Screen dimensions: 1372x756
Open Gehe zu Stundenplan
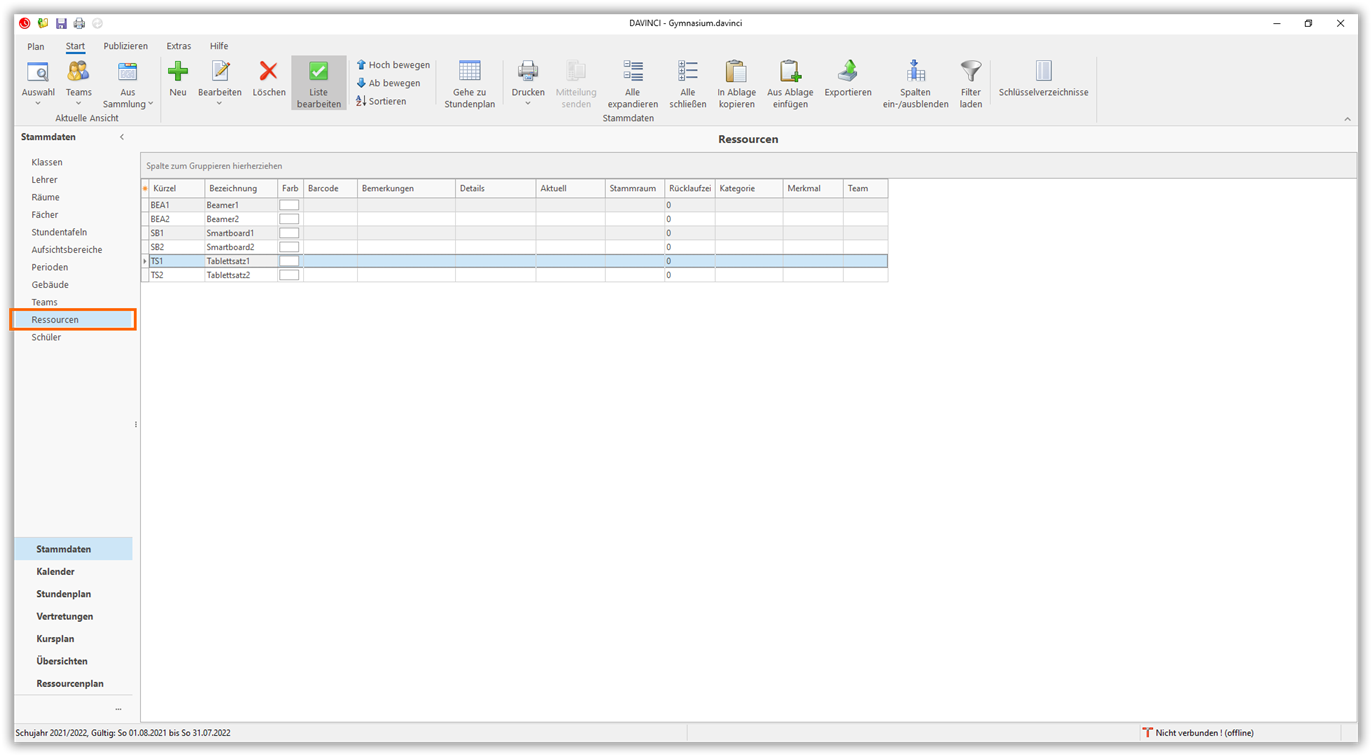(469, 82)
